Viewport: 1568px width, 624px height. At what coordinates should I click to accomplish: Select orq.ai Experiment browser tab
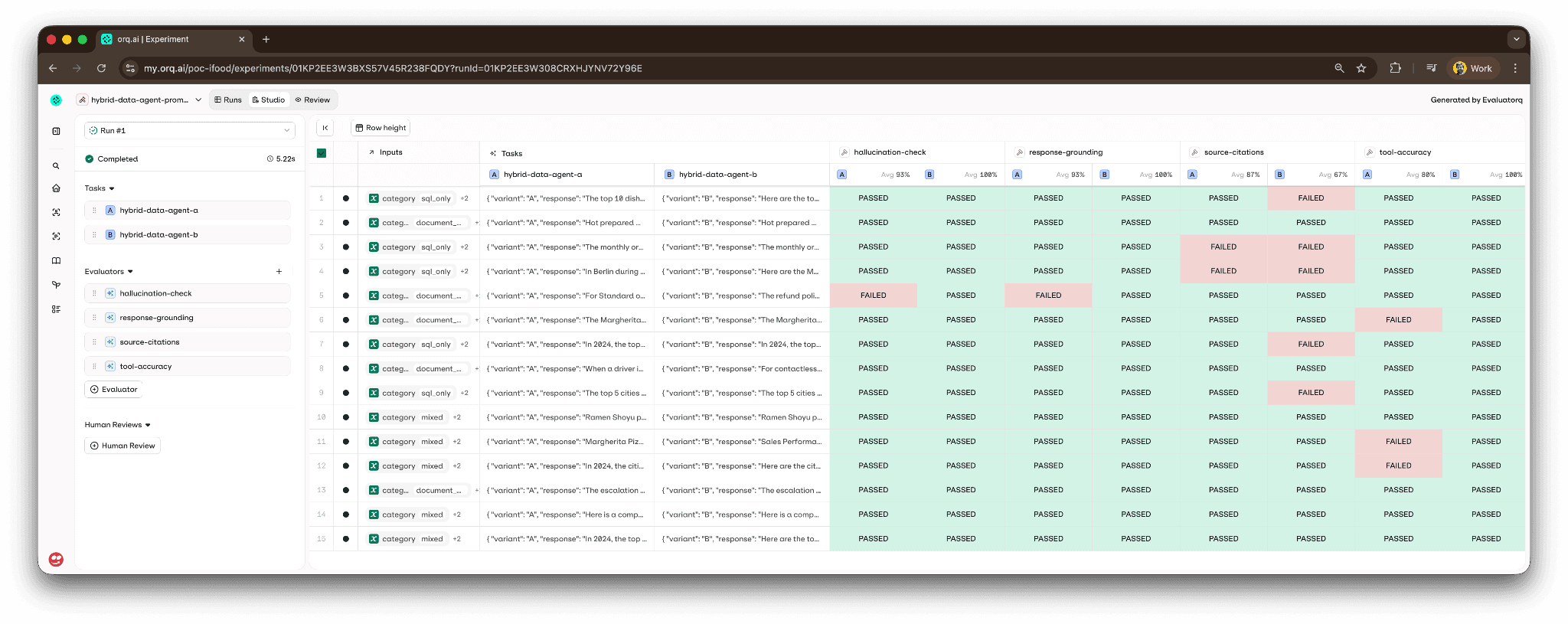pos(175,39)
